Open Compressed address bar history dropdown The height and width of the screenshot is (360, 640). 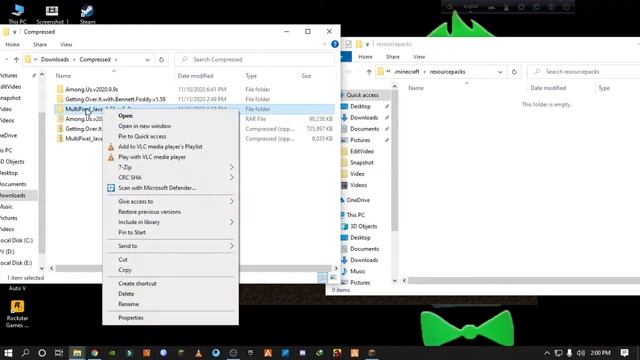[147, 60]
